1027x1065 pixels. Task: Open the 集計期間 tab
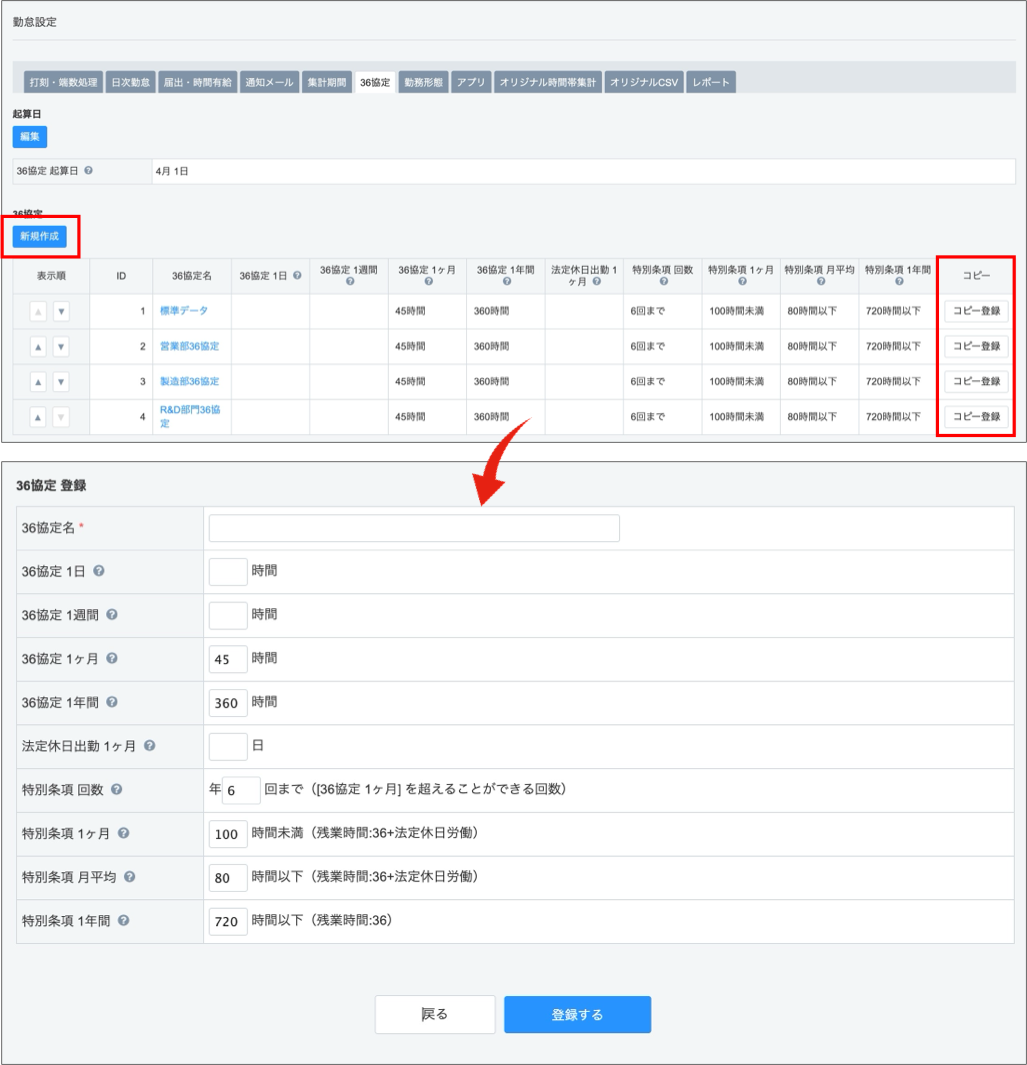pos(326,82)
